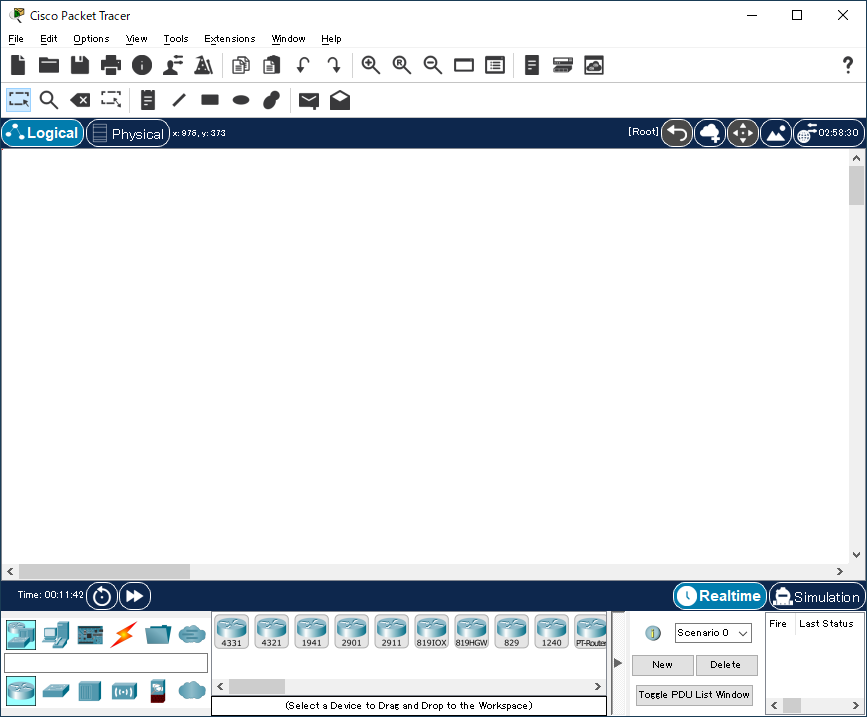Image resolution: width=867 pixels, height=717 pixels.
Task: Open the contents help question mark
Action: click(x=847, y=65)
